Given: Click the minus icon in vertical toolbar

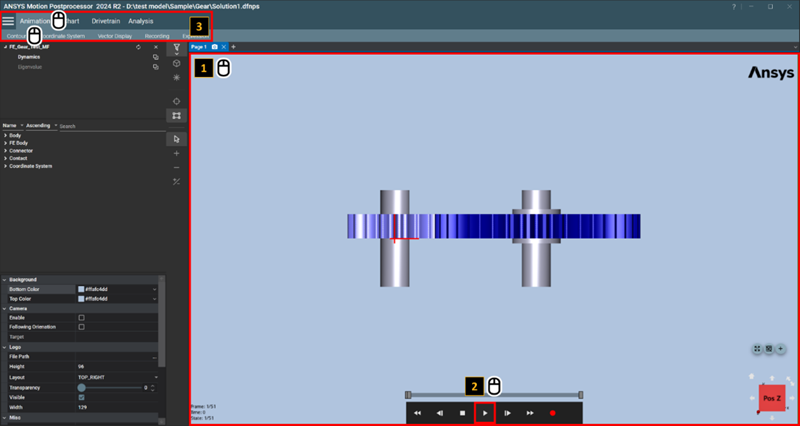Looking at the screenshot, I should tap(177, 167).
